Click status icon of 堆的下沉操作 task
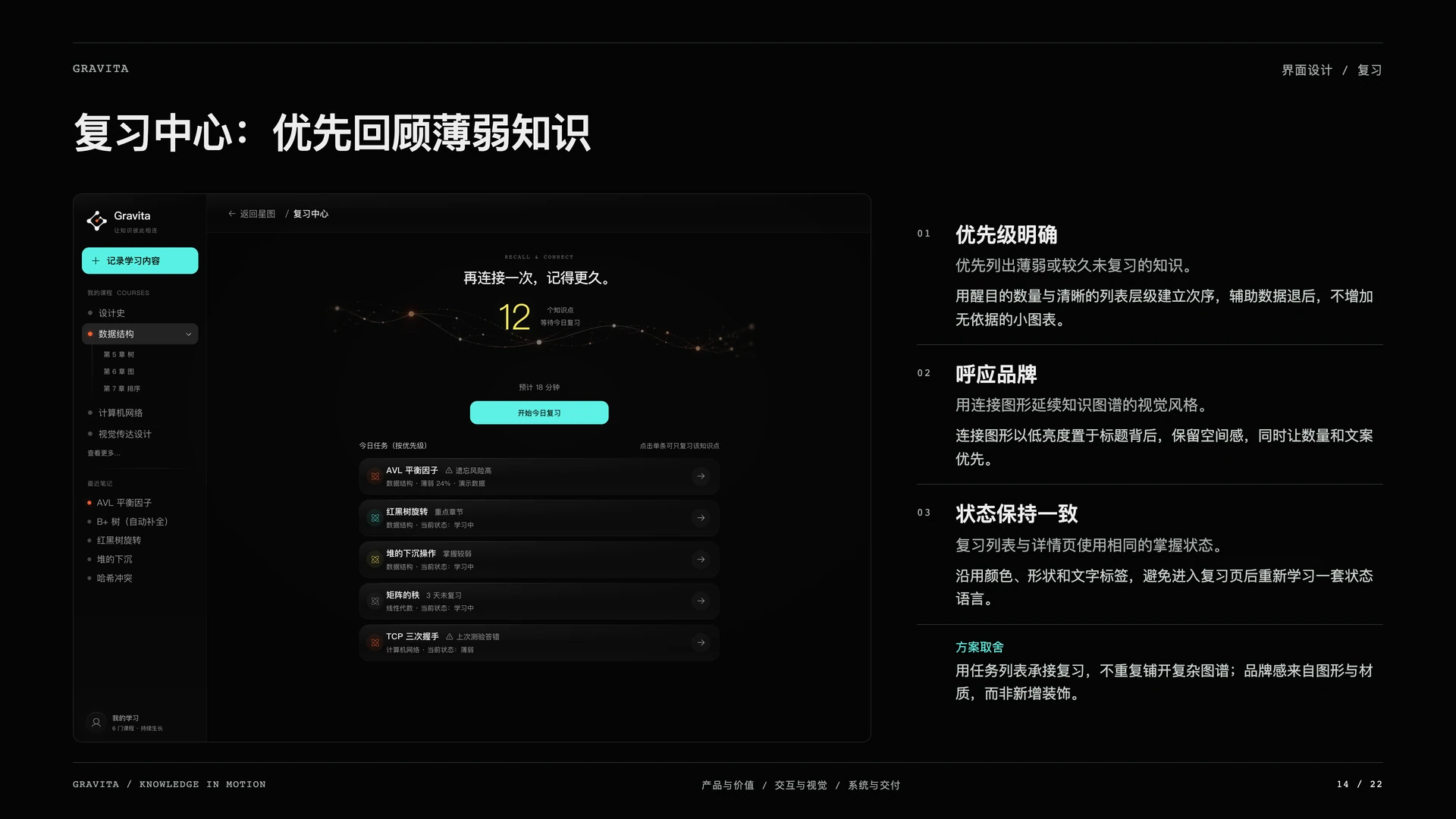Viewport: 1456px width, 819px height. point(375,560)
